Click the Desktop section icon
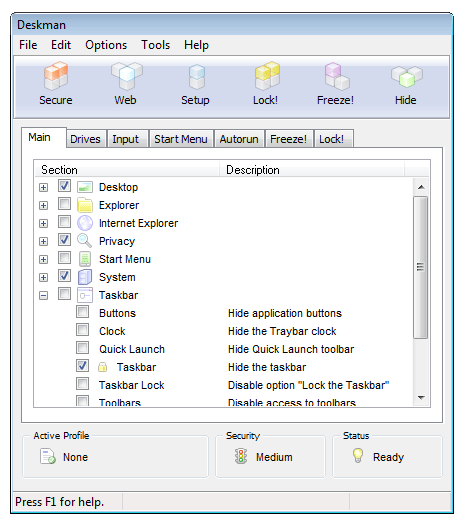The image size is (463, 525). point(85,187)
